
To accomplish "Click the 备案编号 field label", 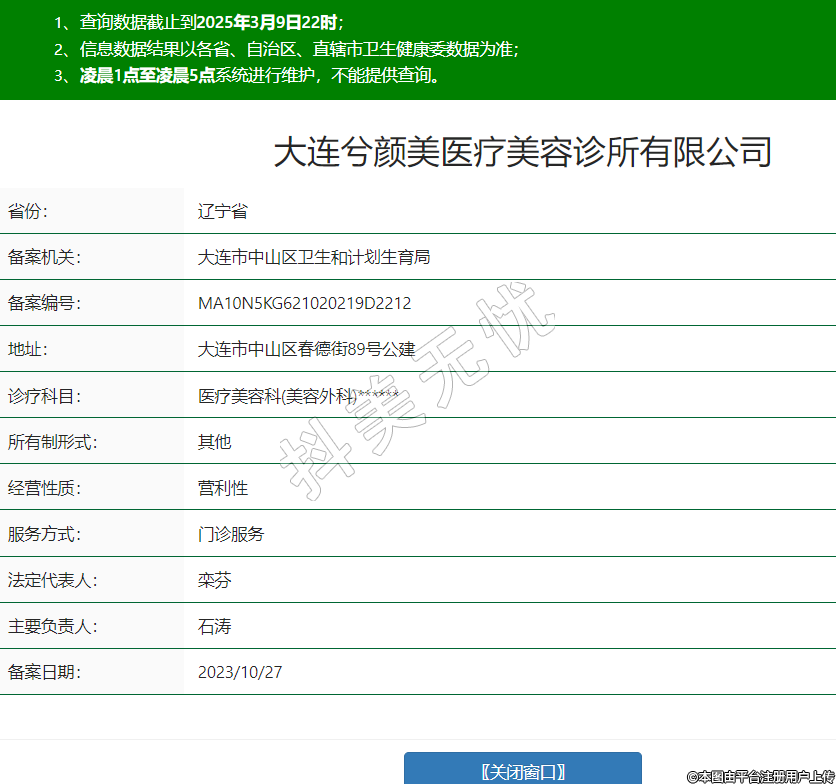I will coord(44,303).
